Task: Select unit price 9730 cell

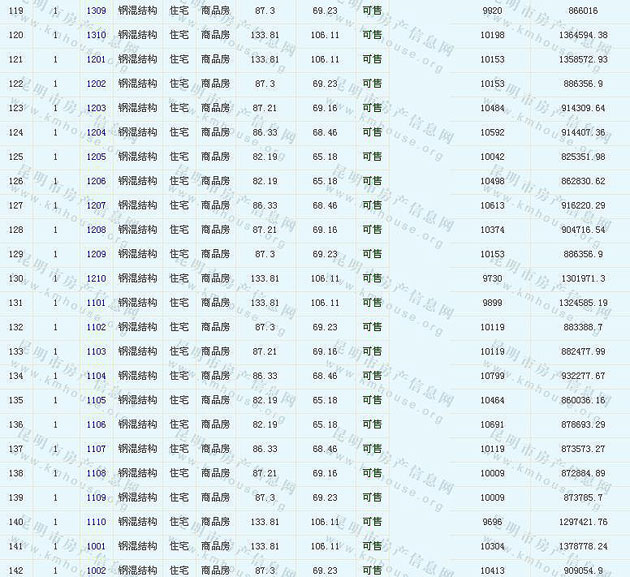Action: pos(492,278)
